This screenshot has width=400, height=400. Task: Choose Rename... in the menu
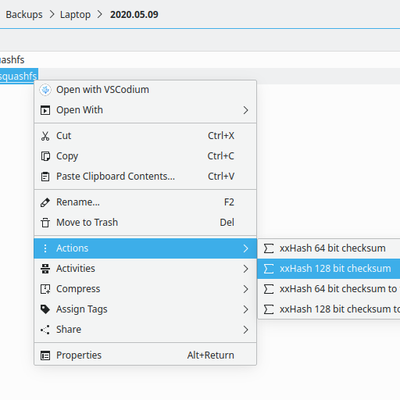145,202
